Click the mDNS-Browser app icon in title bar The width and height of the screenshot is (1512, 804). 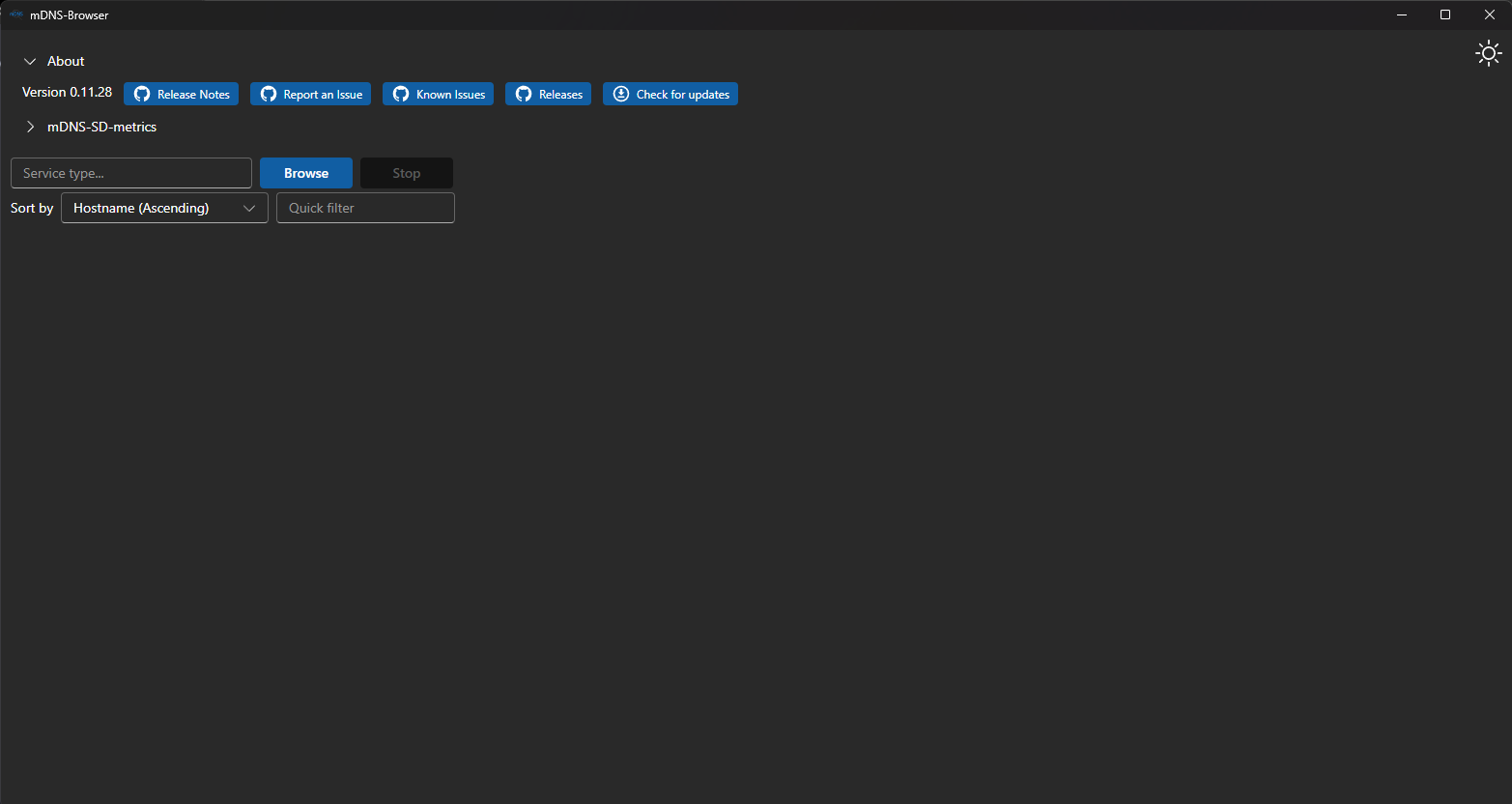(15, 14)
